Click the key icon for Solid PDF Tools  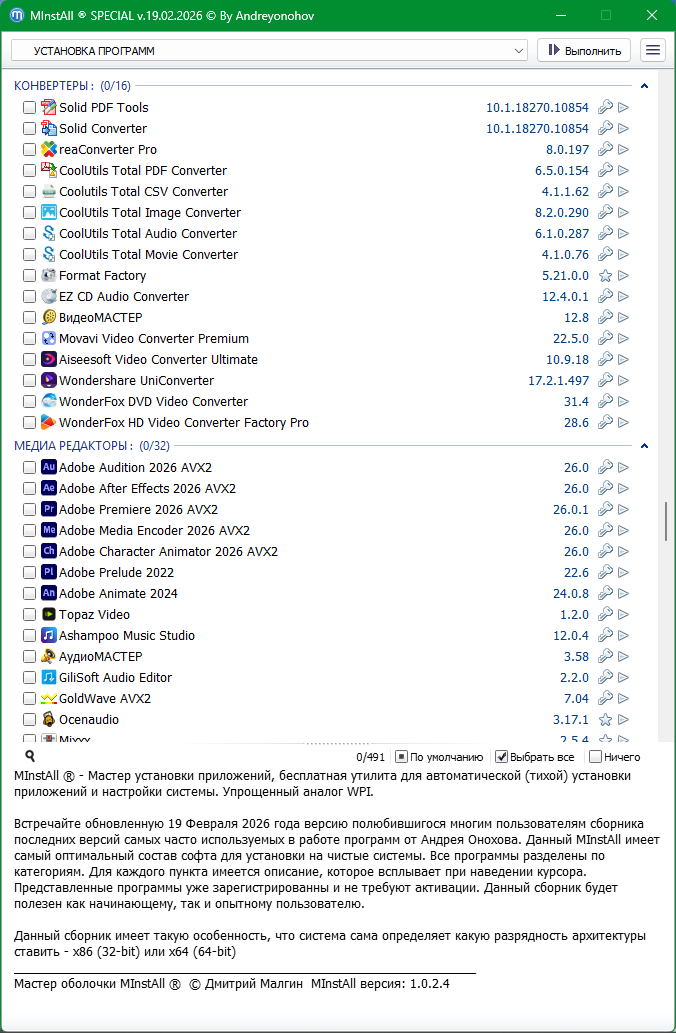[605, 108]
